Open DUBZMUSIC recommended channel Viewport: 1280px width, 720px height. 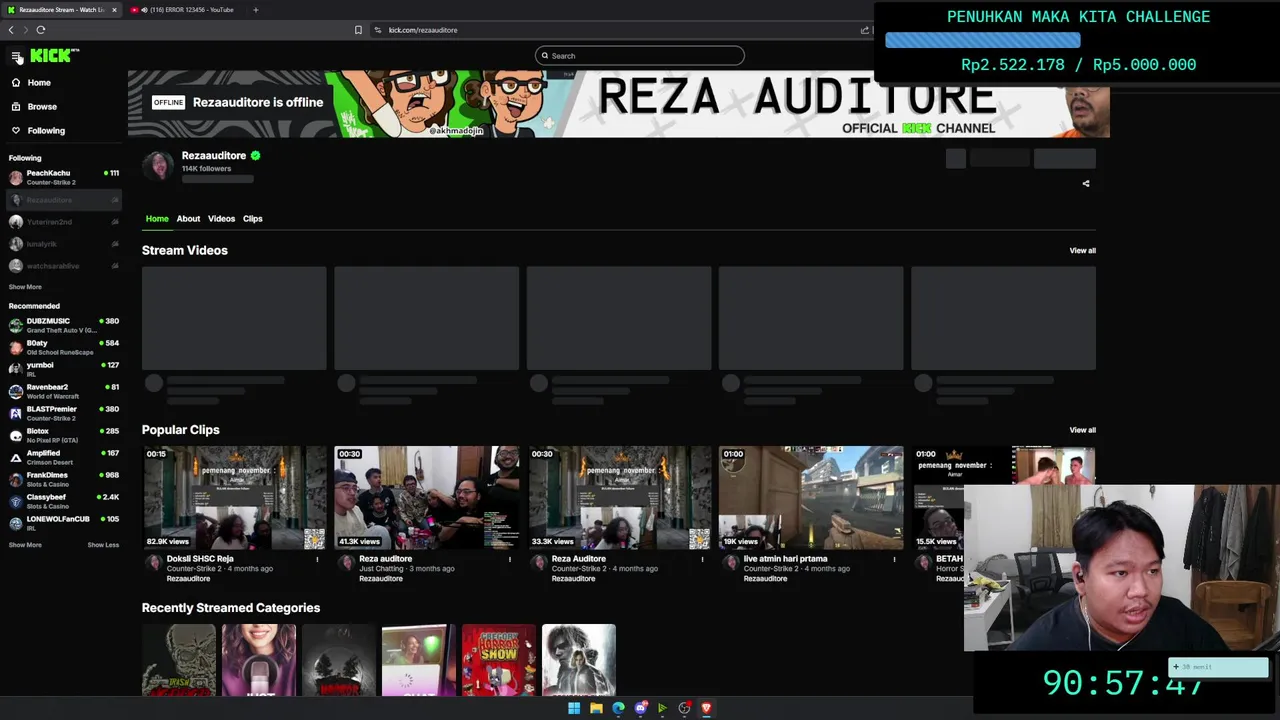62,325
